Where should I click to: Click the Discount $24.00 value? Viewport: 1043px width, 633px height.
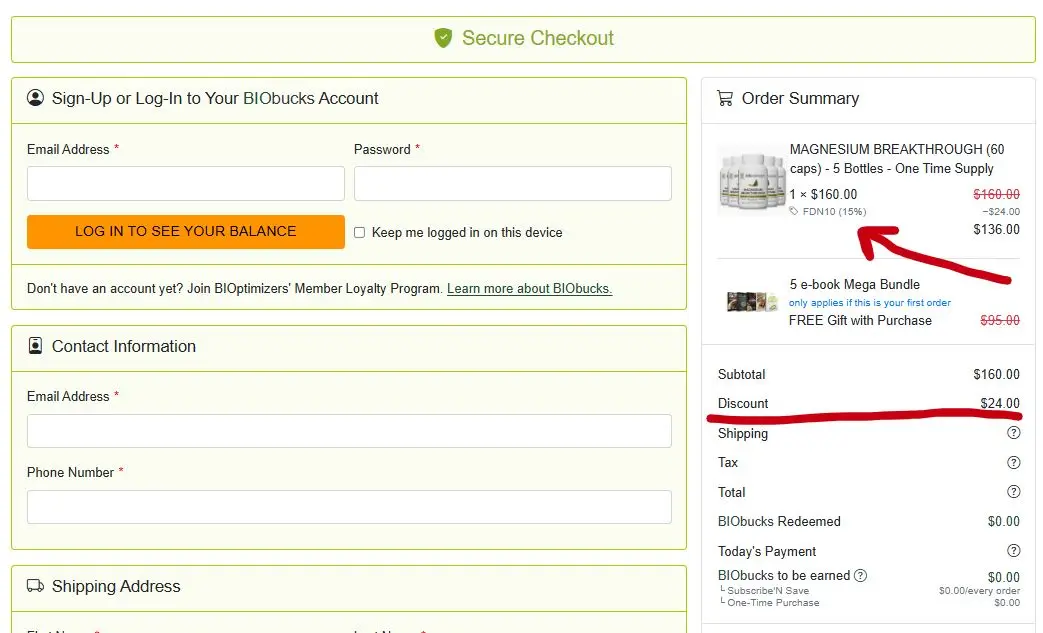1000,403
